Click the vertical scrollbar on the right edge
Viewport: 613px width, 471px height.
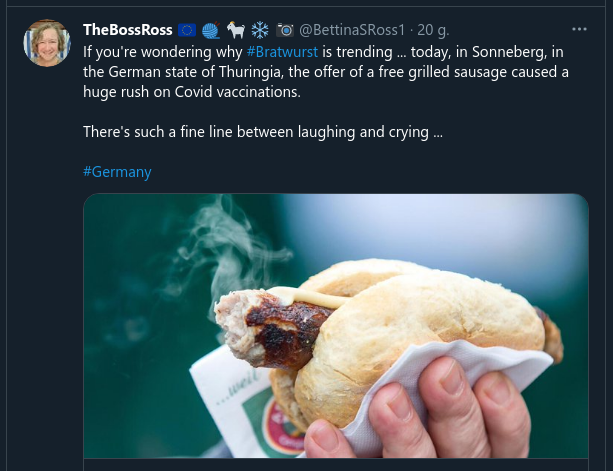click(608, 235)
